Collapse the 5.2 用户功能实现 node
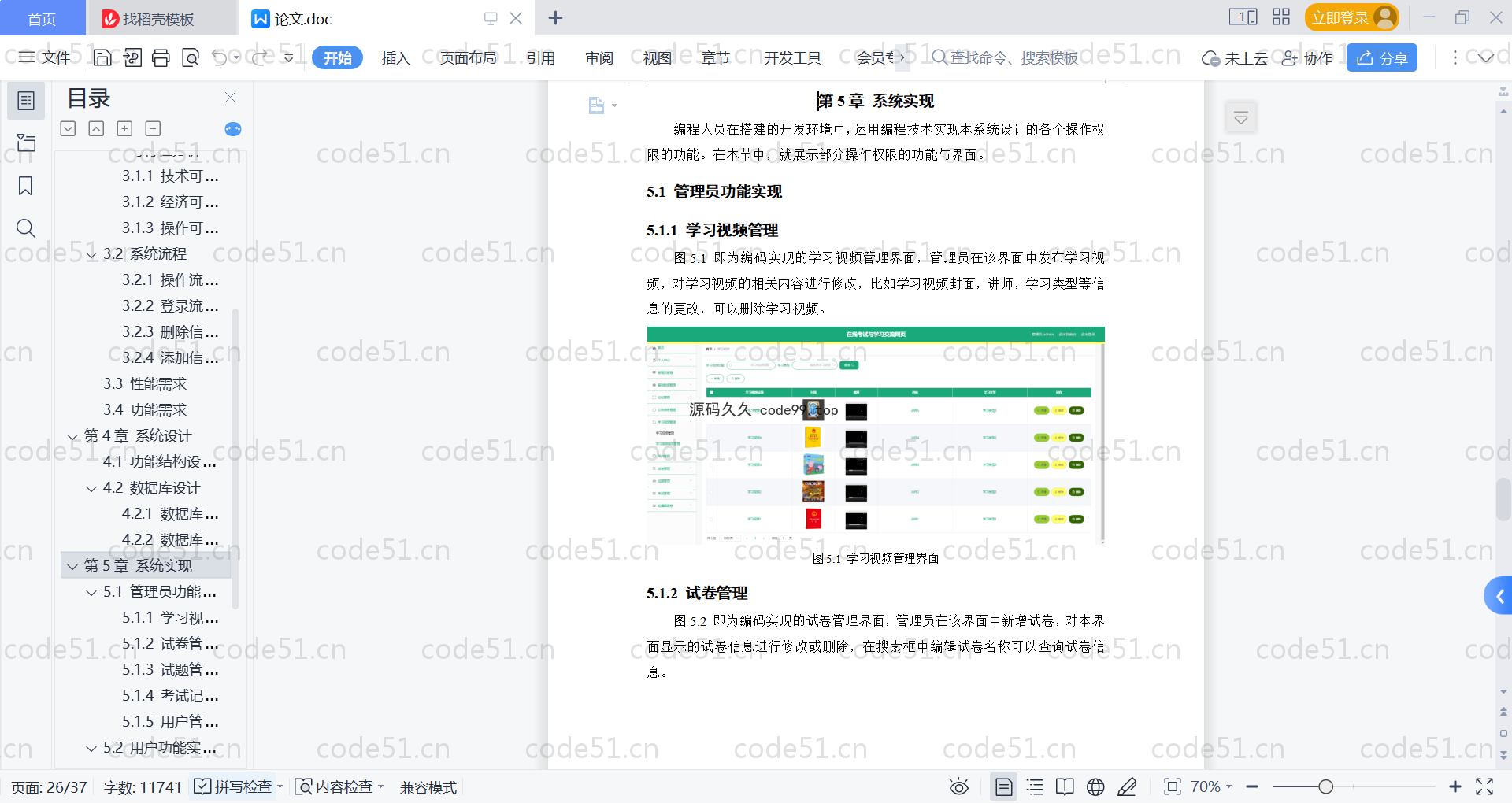Viewport: 1512px width, 803px height. [91, 748]
